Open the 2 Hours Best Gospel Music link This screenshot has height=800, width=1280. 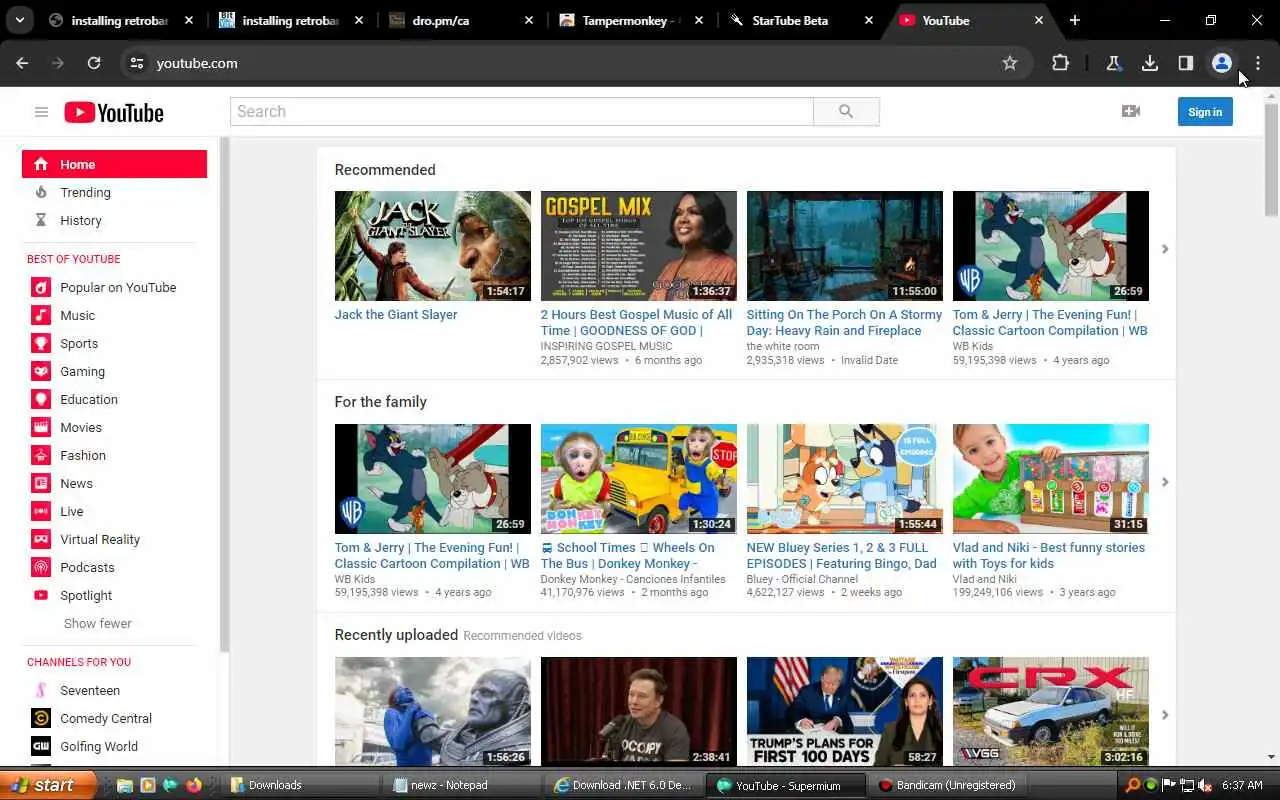point(636,322)
